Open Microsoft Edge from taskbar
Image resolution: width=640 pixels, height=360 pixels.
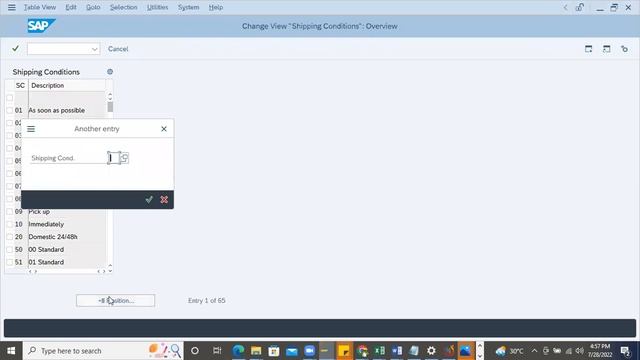(238, 351)
